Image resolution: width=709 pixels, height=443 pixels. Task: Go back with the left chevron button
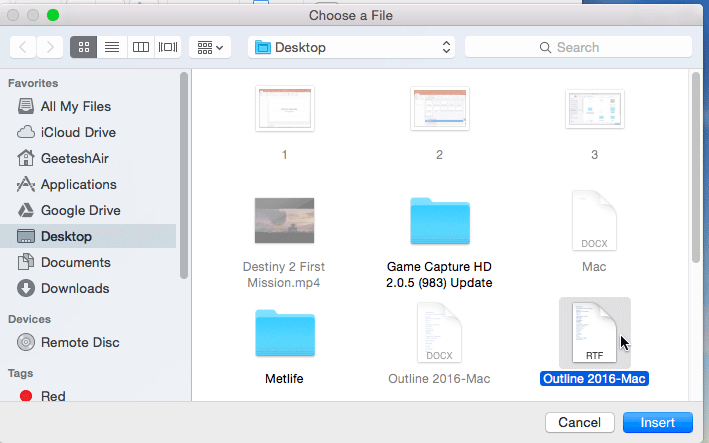coord(23,47)
